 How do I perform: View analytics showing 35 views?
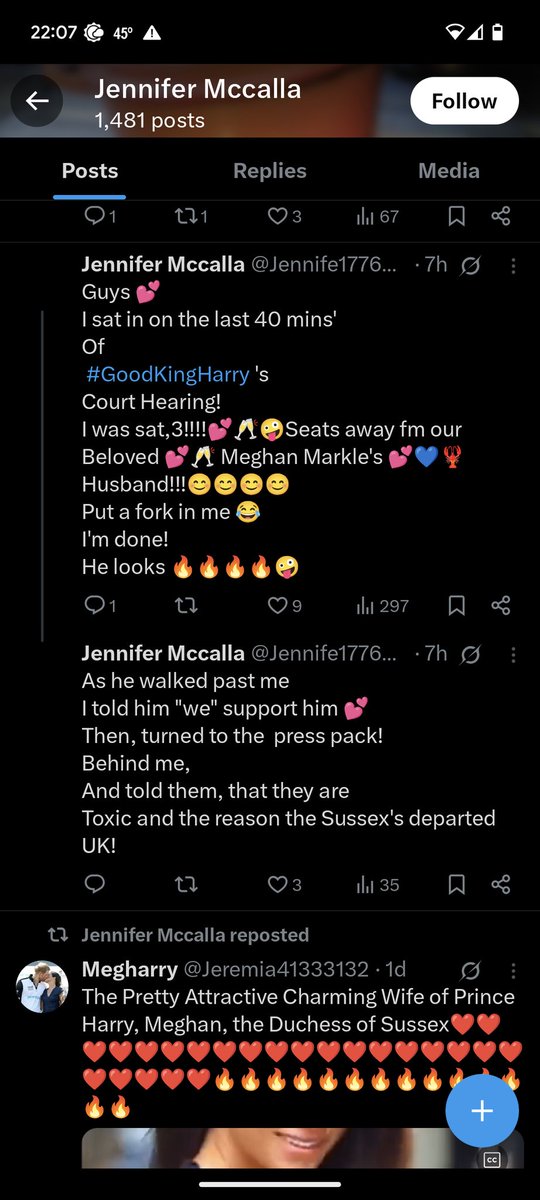click(x=377, y=884)
